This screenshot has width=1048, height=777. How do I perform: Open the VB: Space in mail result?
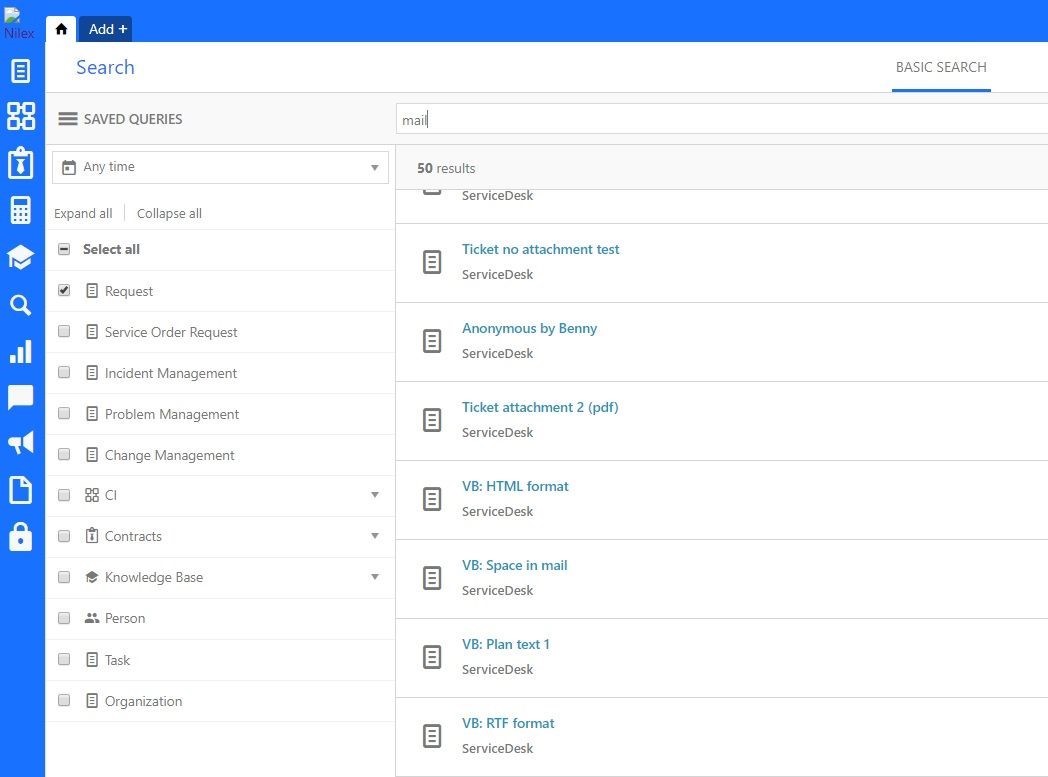coord(515,565)
